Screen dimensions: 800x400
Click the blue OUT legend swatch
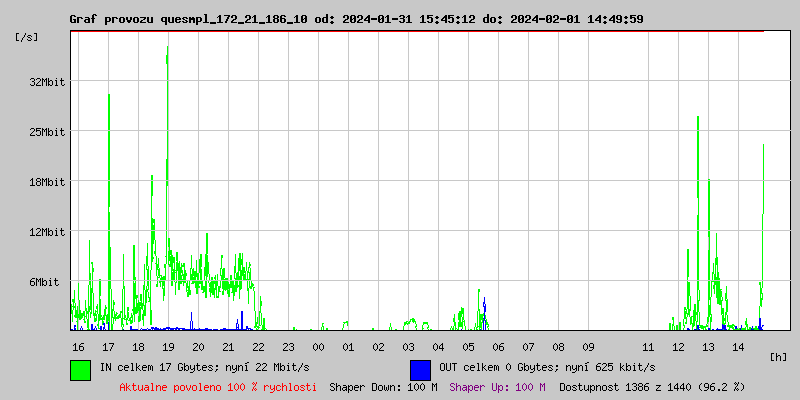(420, 370)
